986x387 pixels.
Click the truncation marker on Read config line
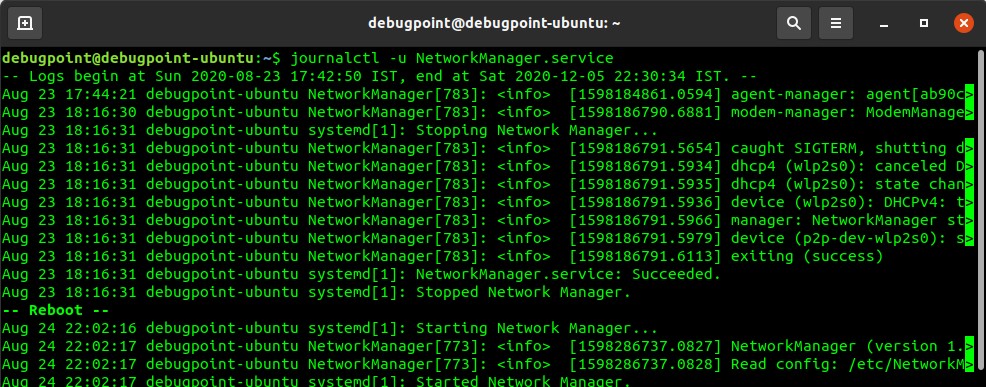pos(969,364)
